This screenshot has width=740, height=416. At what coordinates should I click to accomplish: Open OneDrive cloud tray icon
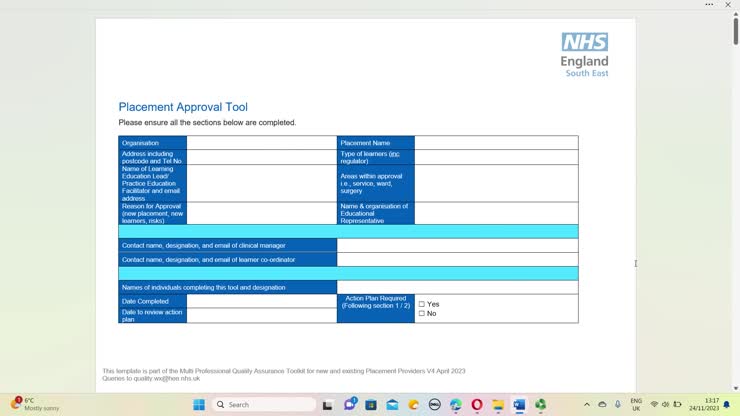point(602,405)
